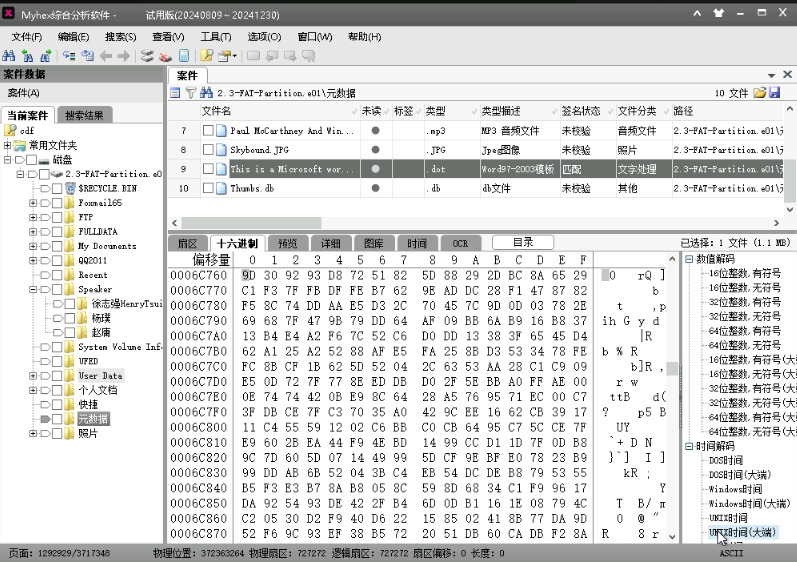Click the $RECYCLE.BIN recycle bin icon
The width and height of the screenshot is (797, 562).
coord(70,189)
